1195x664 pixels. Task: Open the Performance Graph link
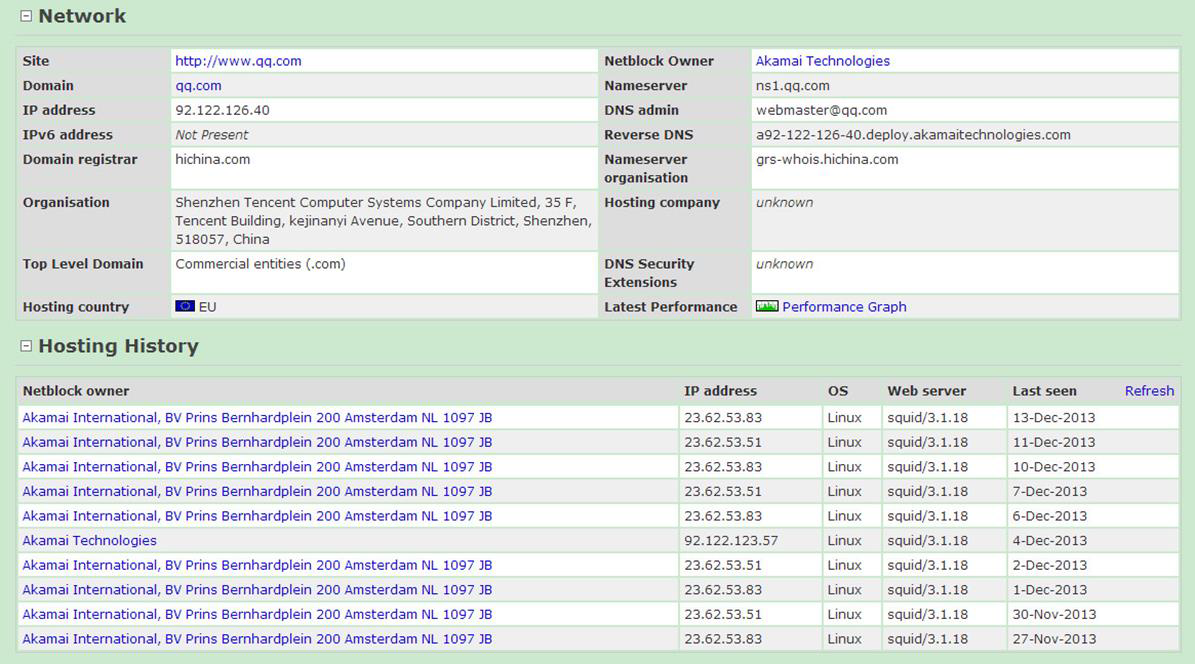click(x=844, y=307)
